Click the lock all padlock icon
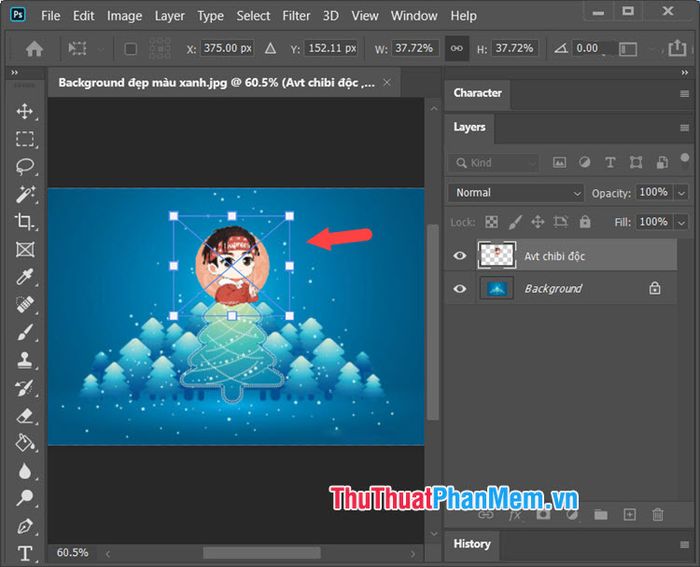This screenshot has height=567, width=700. 585,222
